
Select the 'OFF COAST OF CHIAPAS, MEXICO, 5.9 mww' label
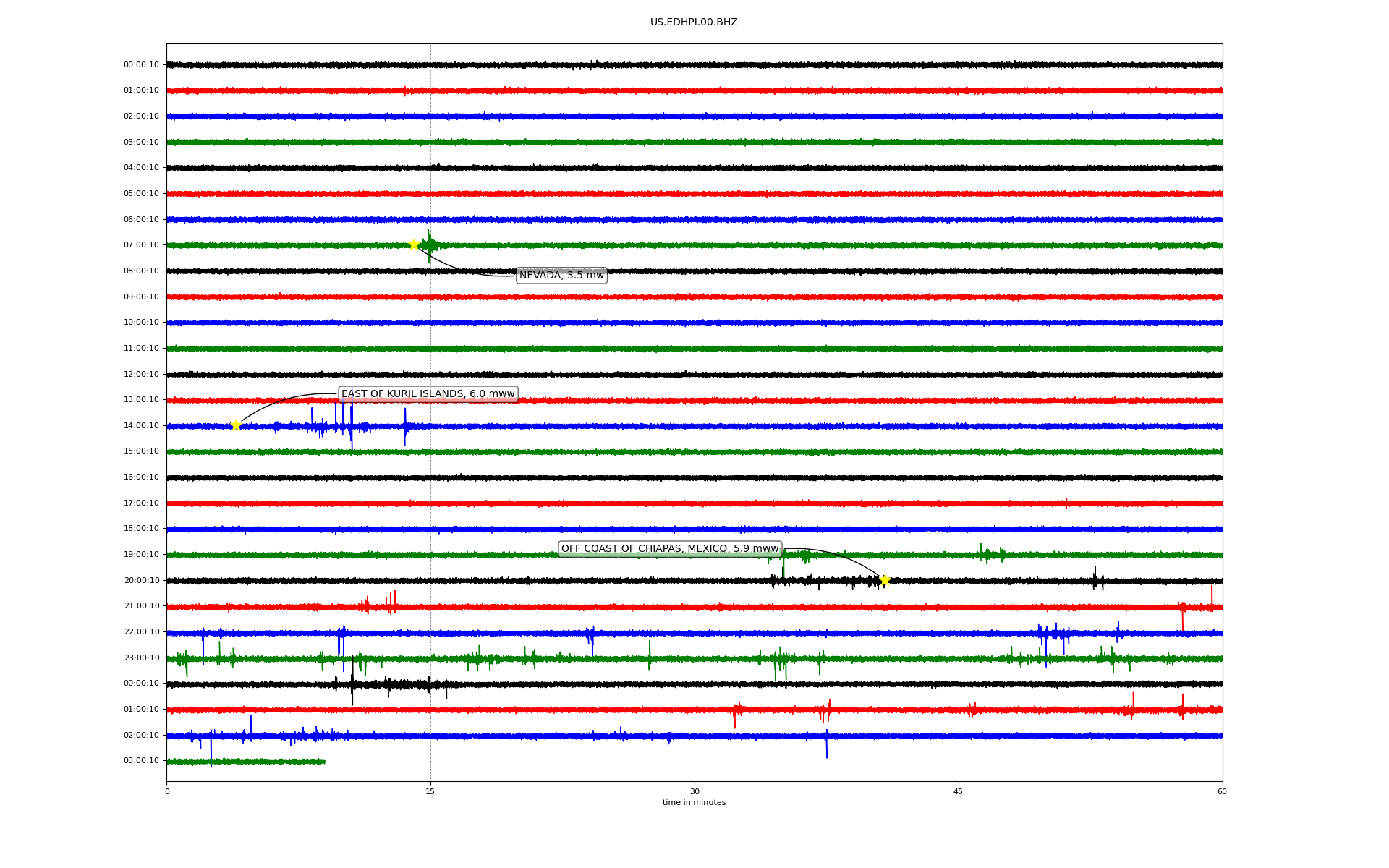[670, 549]
